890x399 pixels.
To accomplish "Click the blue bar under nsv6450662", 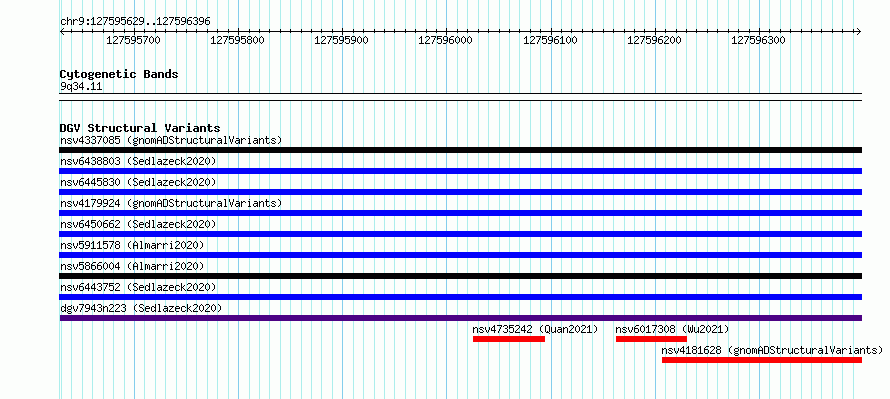I will pyautogui.click(x=461, y=234).
